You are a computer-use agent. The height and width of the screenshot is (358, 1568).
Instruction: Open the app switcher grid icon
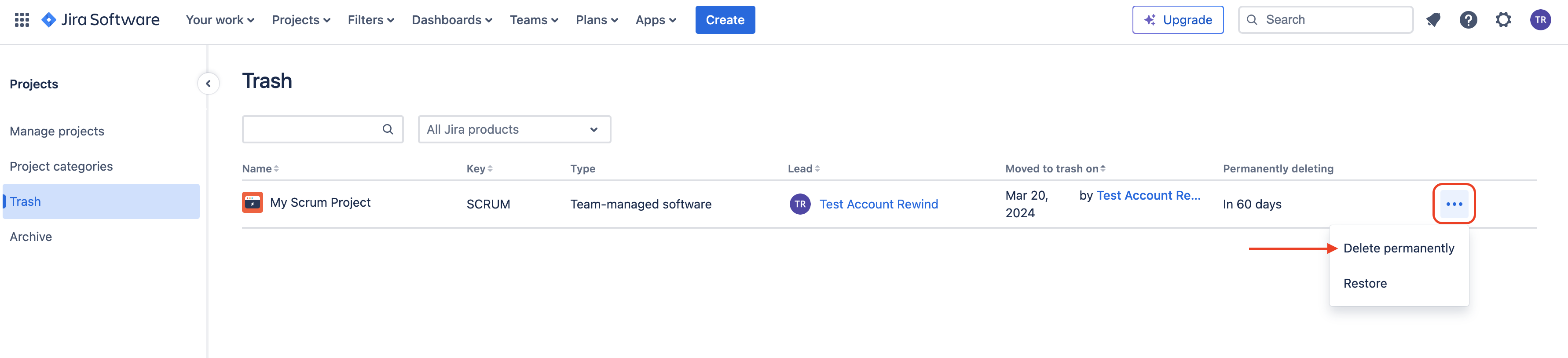(22, 20)
